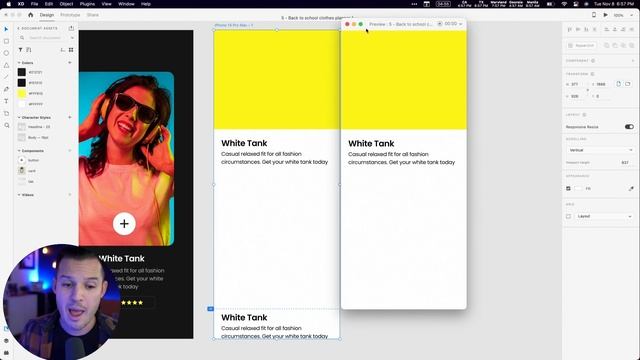Image resolution: width=640 pixels, height=360 pixels.
Task: Click the plus button on the model photo
Action: tap(124, 224)
